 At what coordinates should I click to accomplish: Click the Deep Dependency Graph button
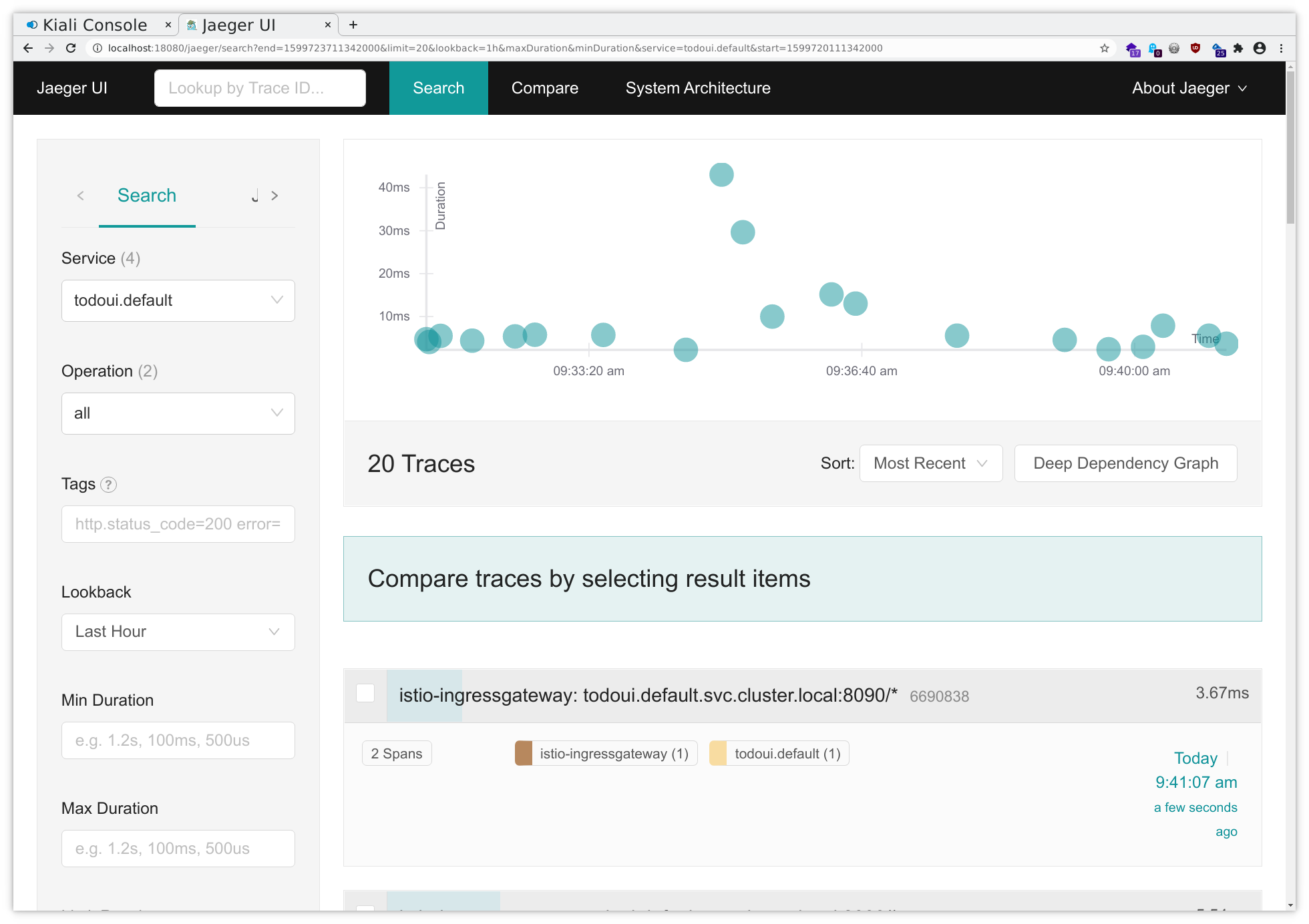coord(1125,463)
